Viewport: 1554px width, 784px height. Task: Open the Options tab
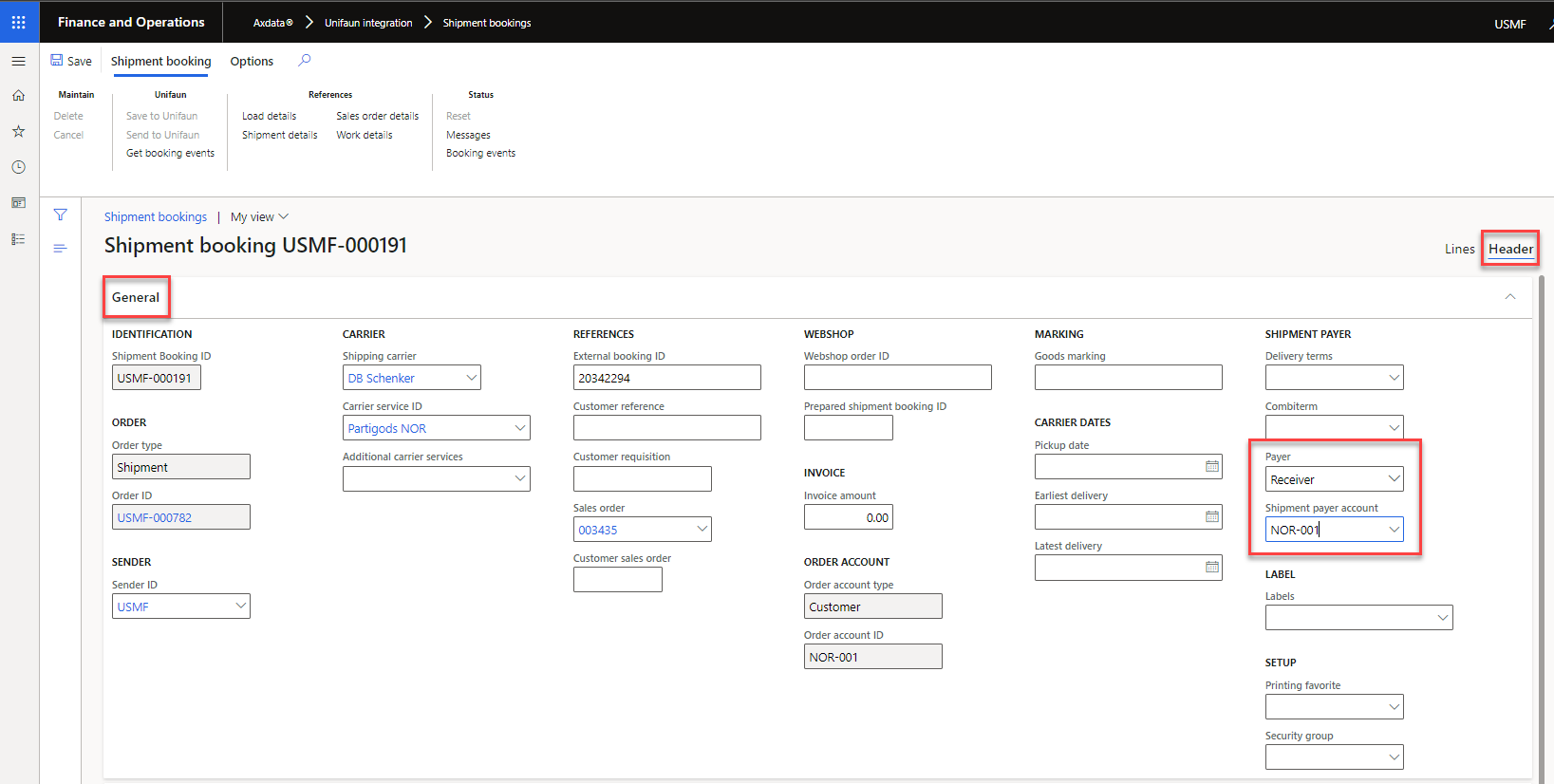tap(252, 61)
